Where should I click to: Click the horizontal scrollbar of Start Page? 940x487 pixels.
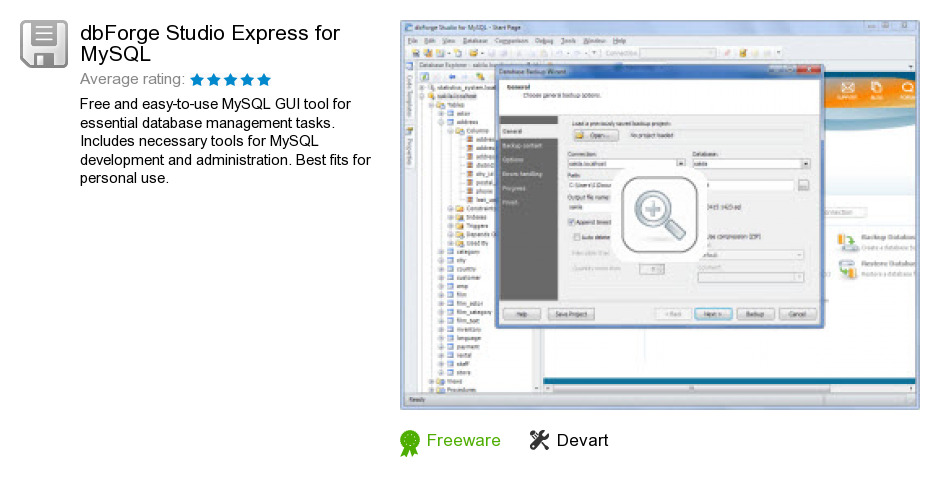coord(728,389)
